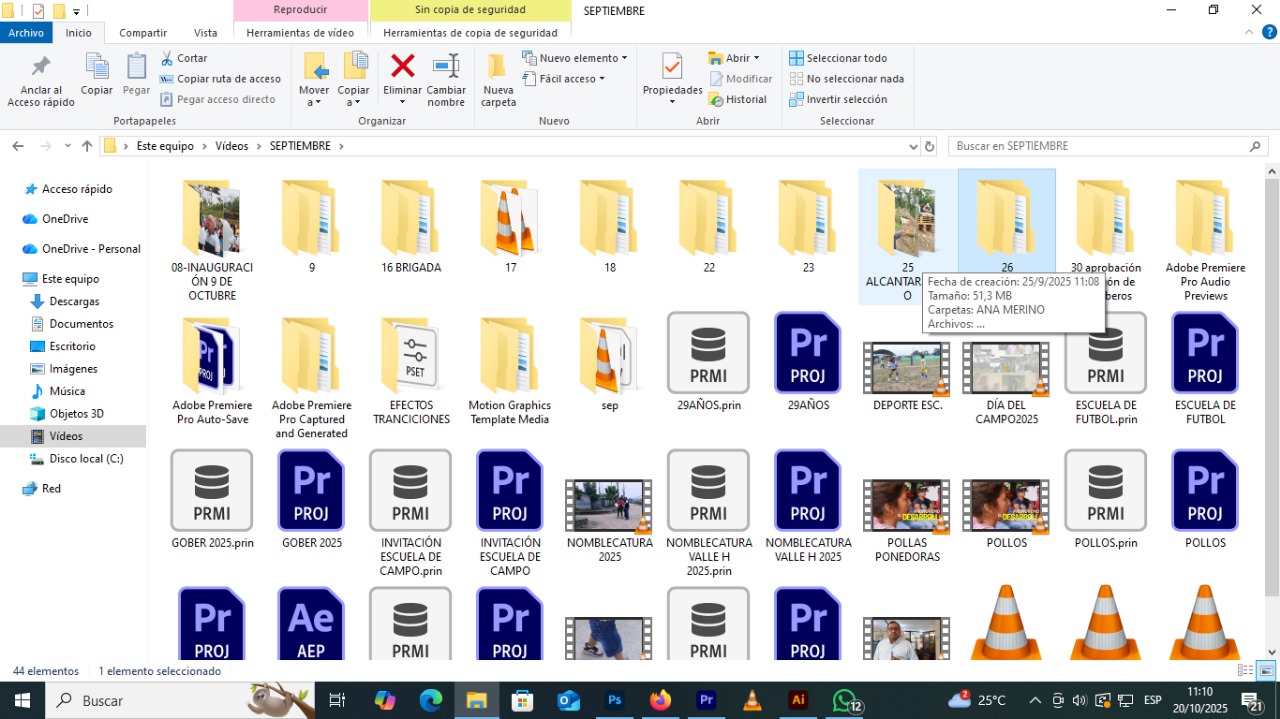Click the refresh button beside address bar

[x=929, y=146]
